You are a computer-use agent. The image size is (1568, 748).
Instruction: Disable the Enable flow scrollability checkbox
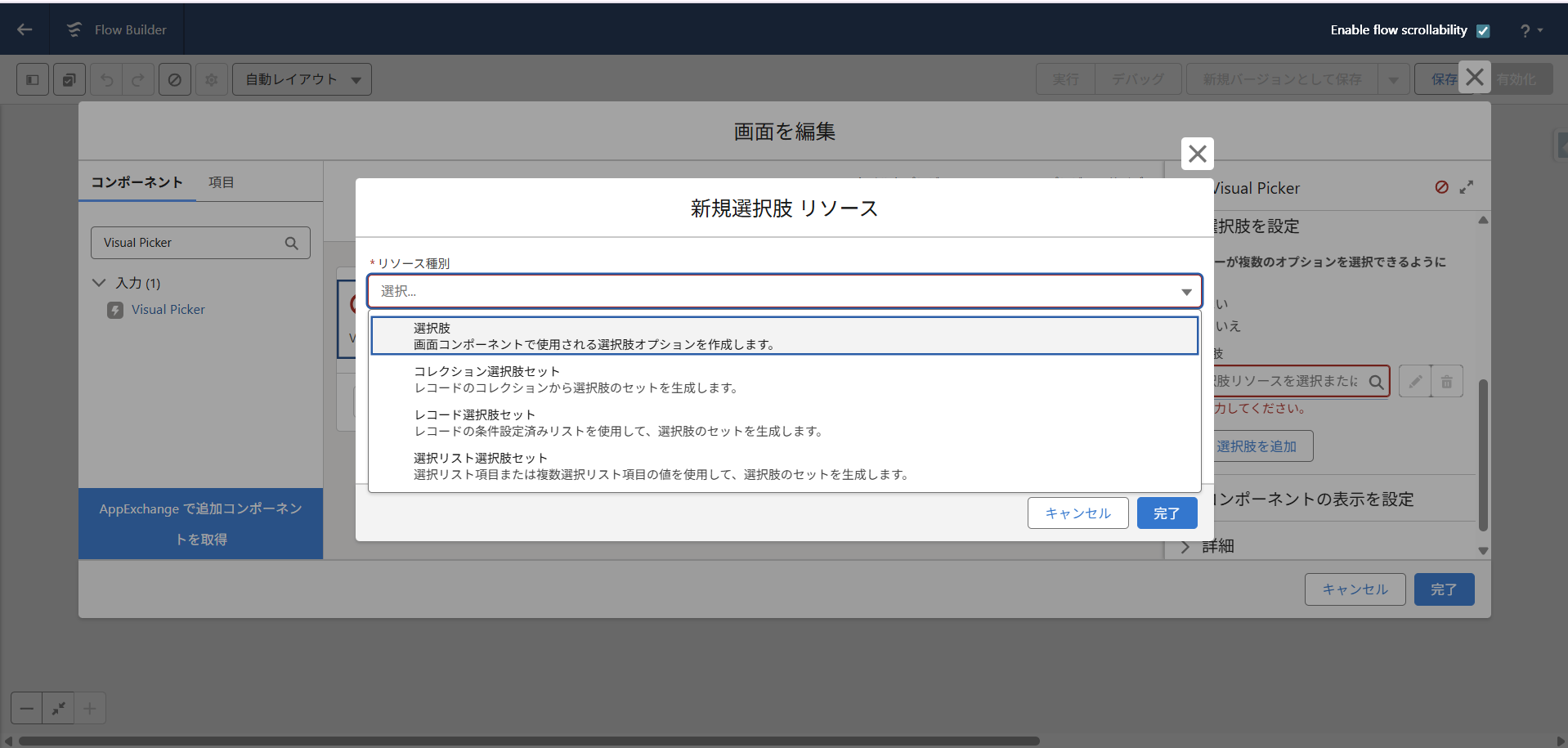point(1483,30)
